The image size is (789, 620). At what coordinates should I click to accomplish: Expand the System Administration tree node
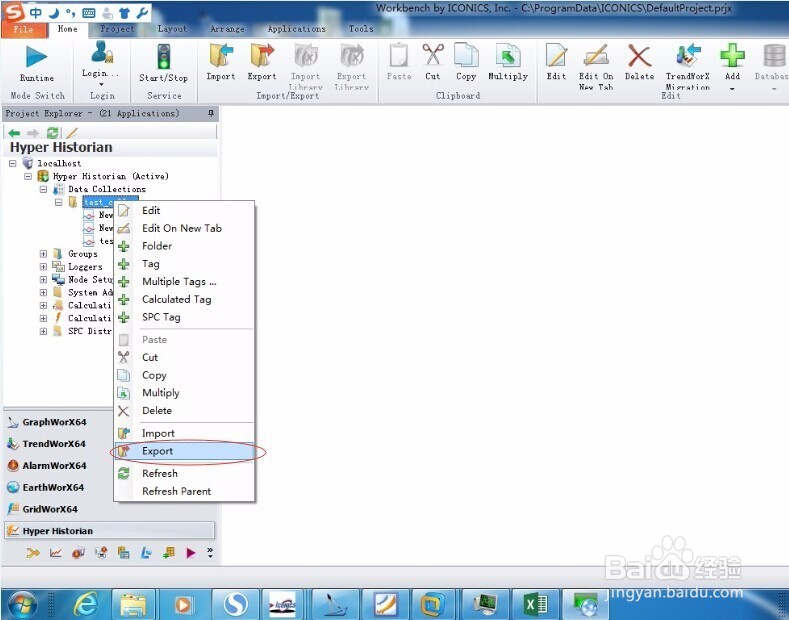coord(43,292)
